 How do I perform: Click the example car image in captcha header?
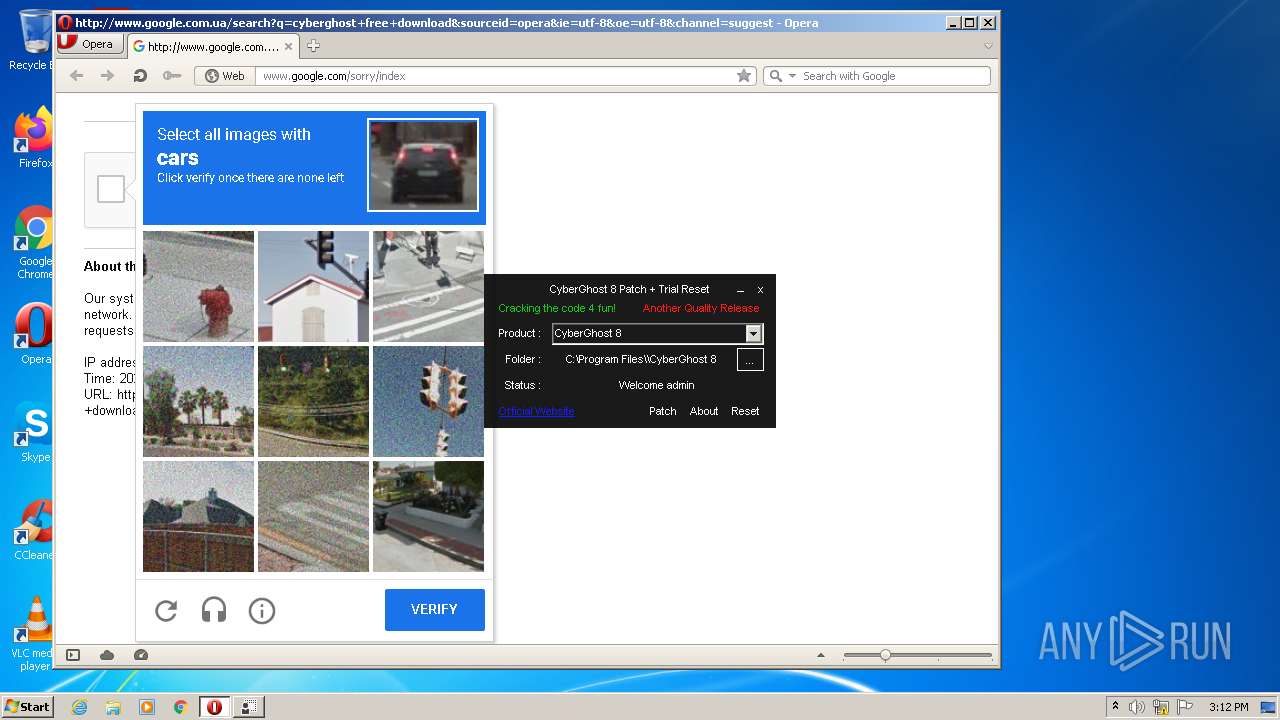click(423, 165)
